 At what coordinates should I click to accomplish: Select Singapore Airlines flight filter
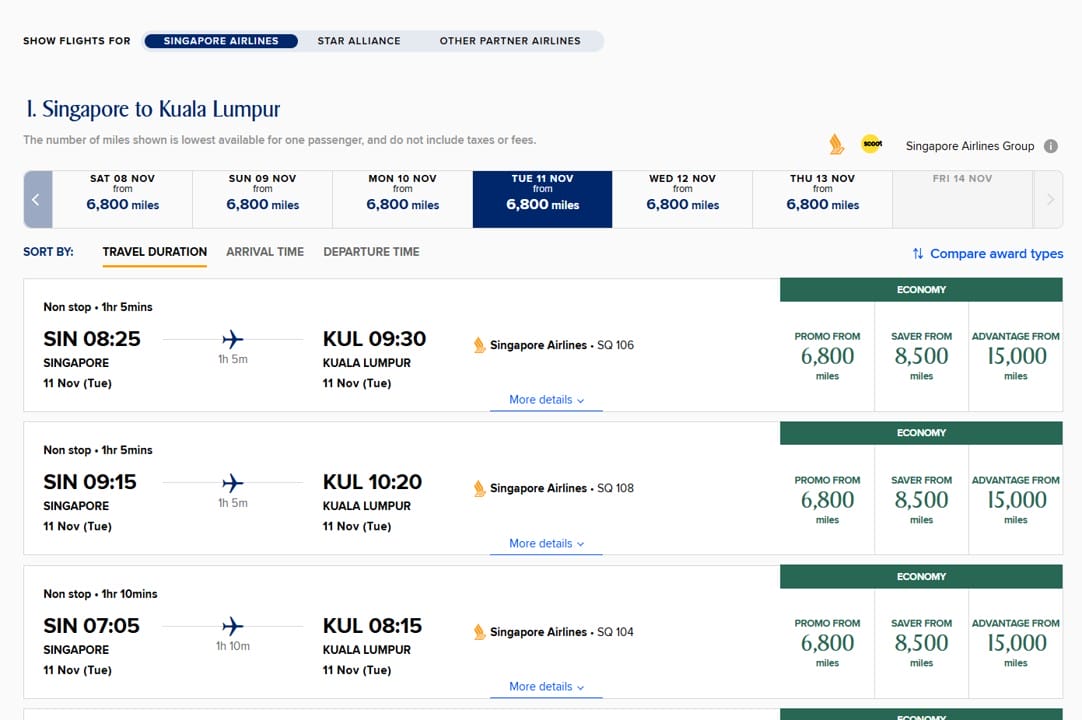[221, 41]
